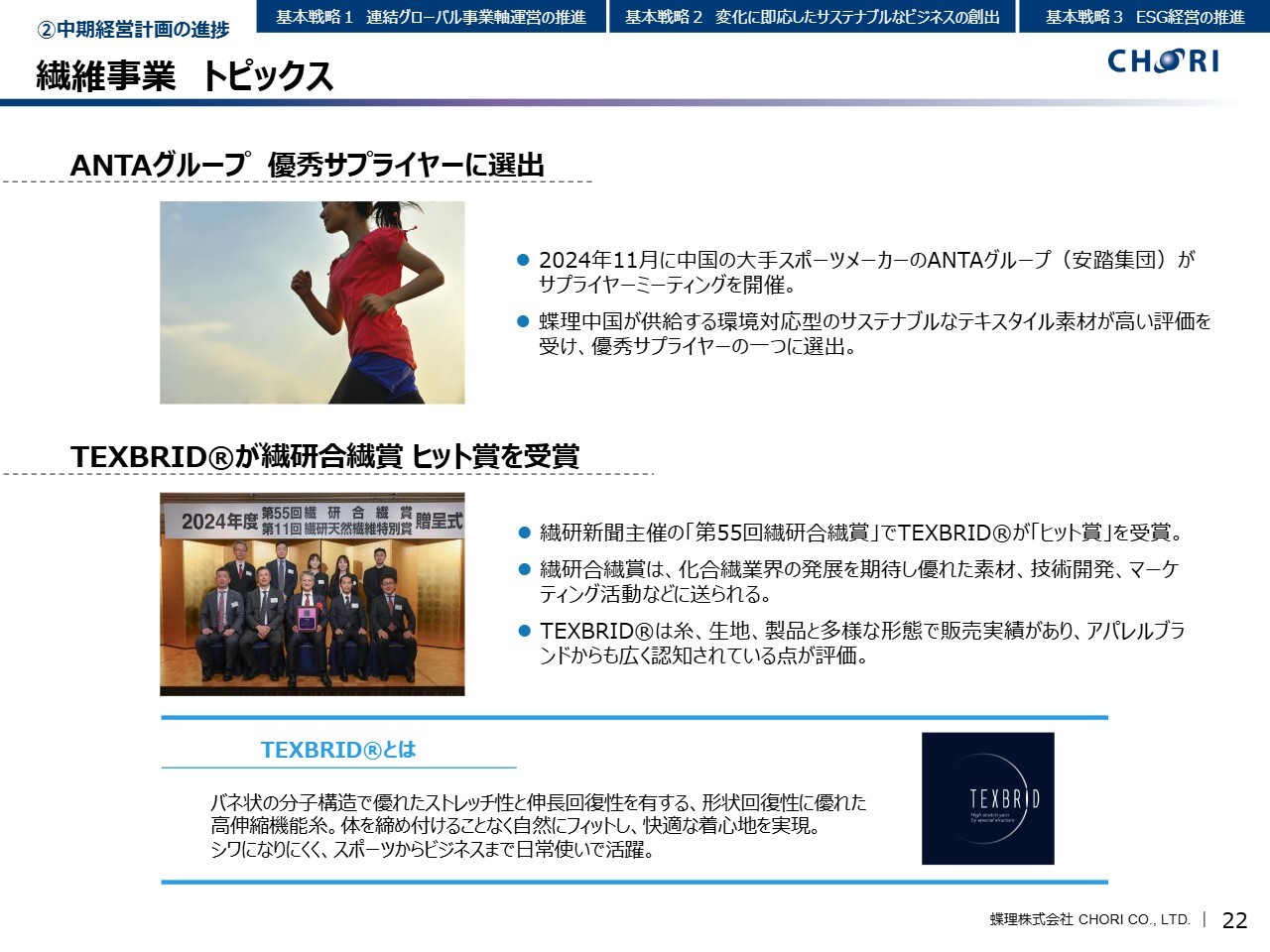Click the bullet starting 2024年11月に中国の大手
1270x952 pixels.
(x=856, y=272)
